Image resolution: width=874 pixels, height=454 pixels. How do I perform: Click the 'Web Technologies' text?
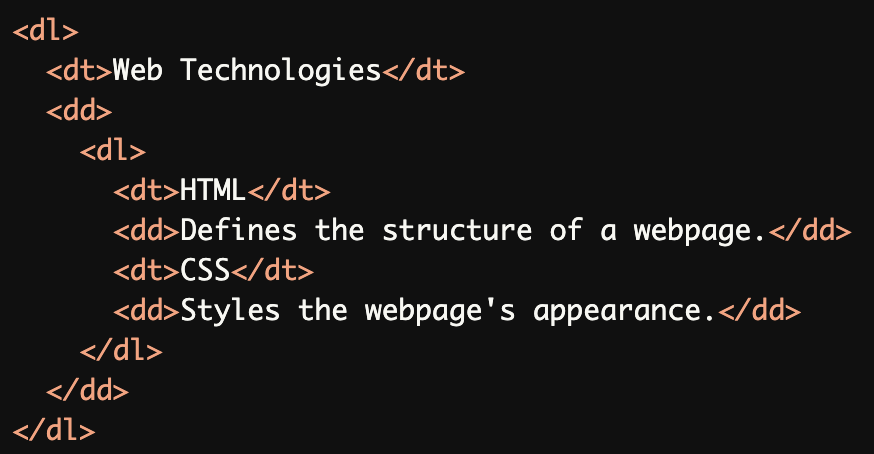[x=247, y=71]
